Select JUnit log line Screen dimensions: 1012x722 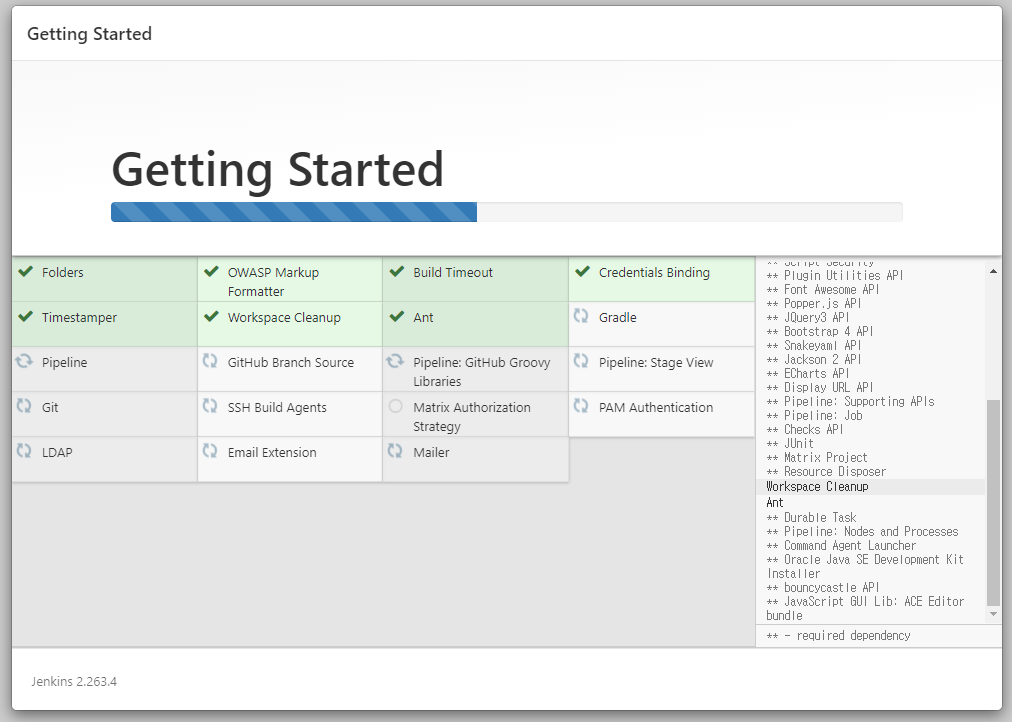click(x=790, y=444)
